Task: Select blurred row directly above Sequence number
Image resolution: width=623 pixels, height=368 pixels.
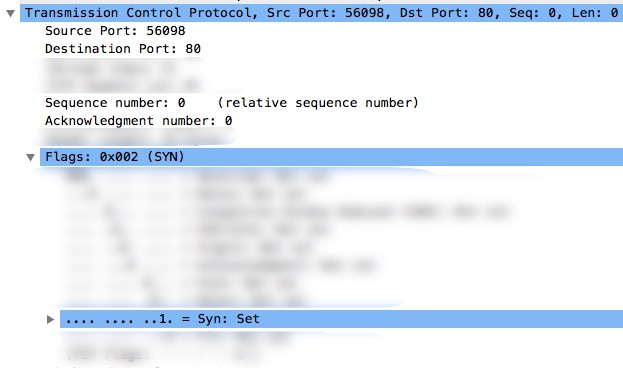Action: point(123,85)
